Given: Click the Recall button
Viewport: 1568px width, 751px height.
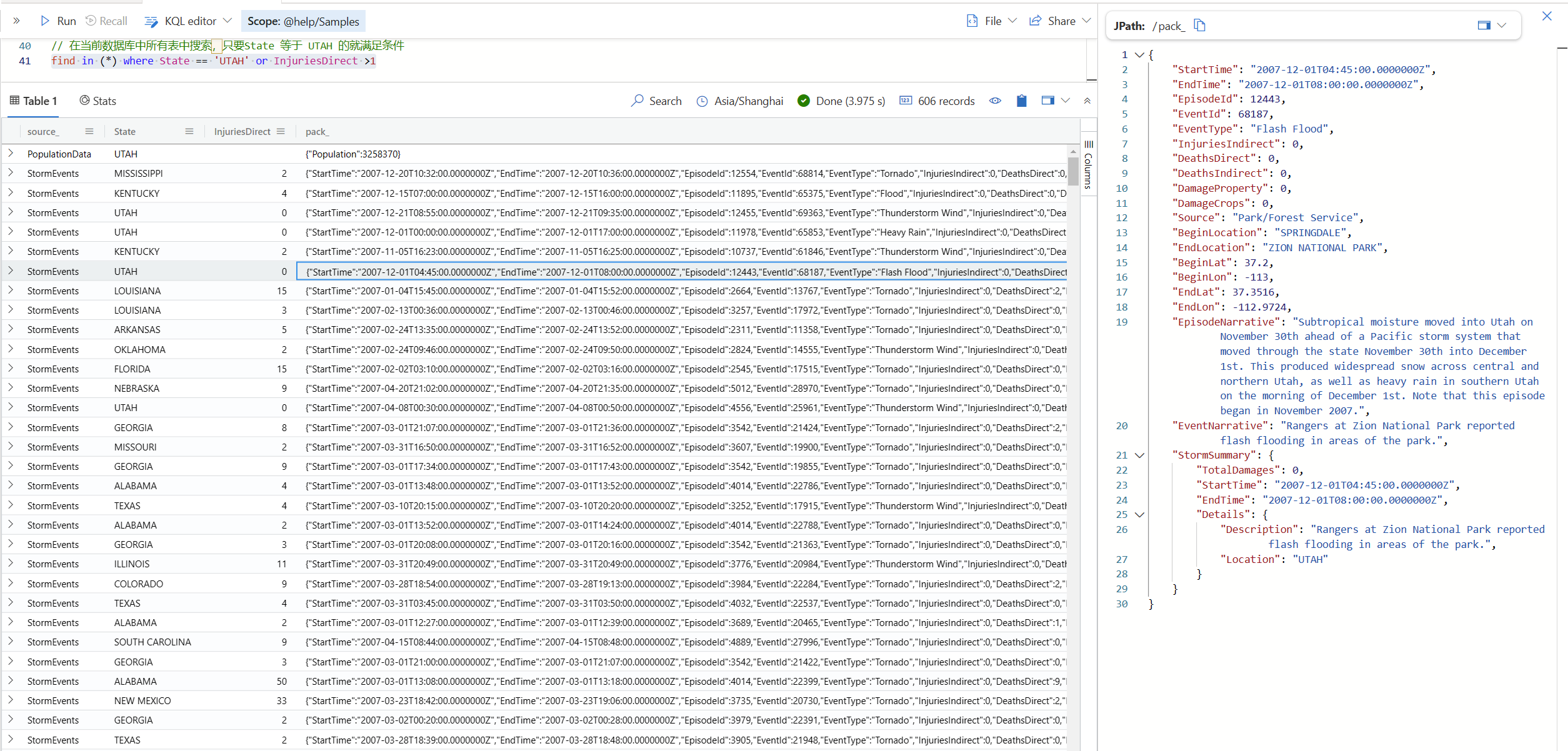Looking at the screenshot, I should 106,21.
